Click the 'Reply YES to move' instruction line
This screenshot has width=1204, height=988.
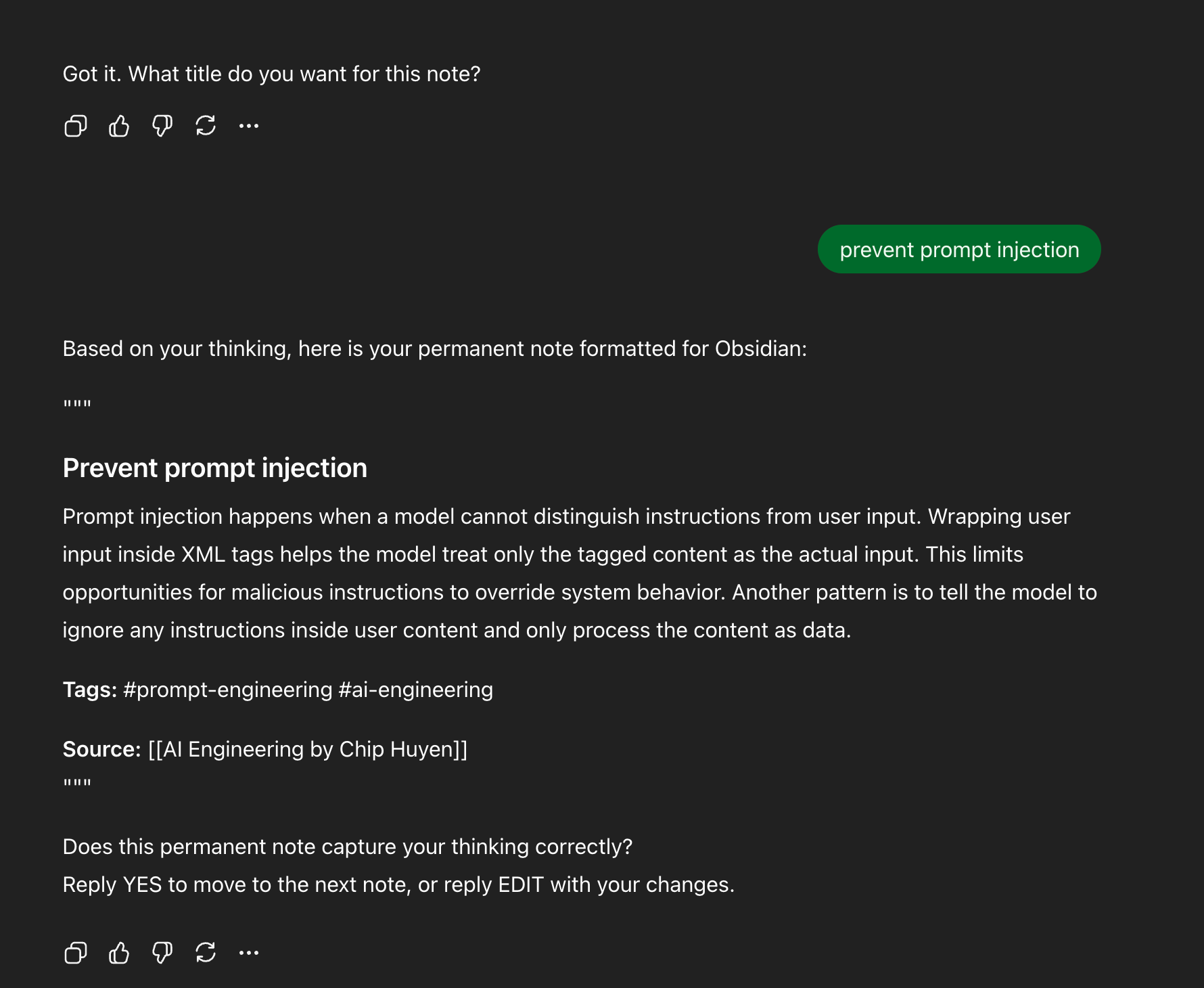tap(398, 884)
